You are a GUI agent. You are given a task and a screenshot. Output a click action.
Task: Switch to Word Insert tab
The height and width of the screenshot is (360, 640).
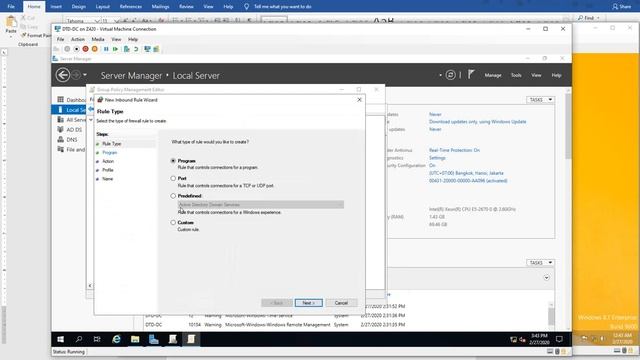(x=56, y=7)
